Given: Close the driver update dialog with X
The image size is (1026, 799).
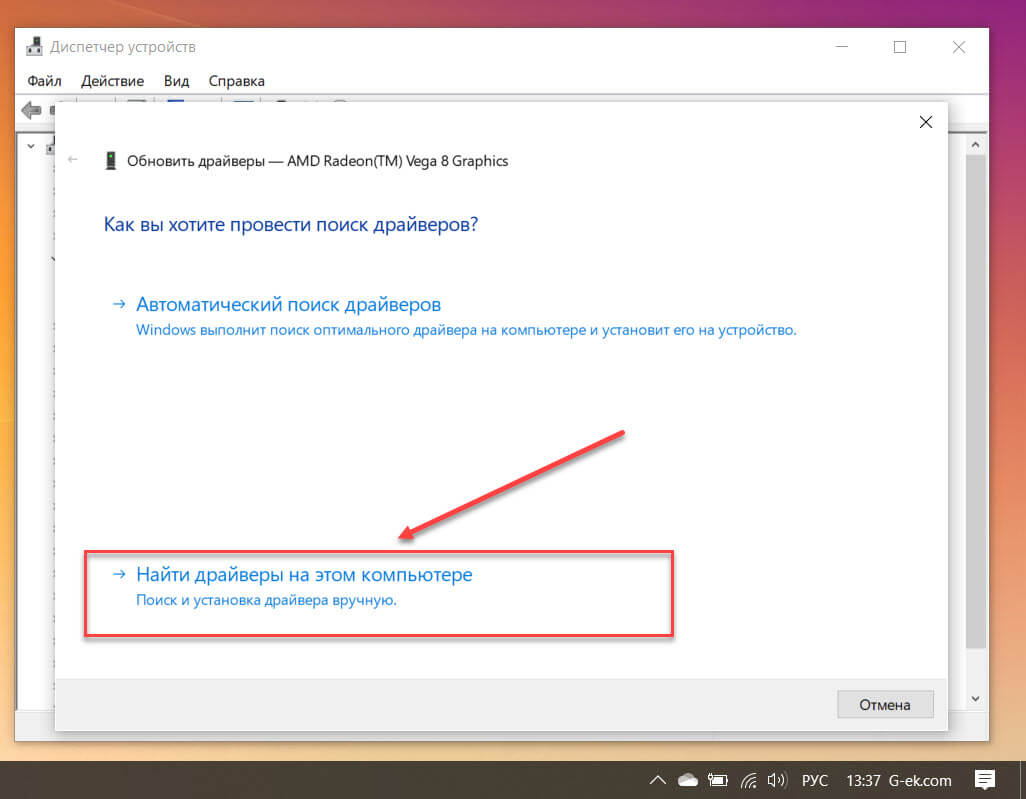Looking at the screenshot, I should point(925,122).
